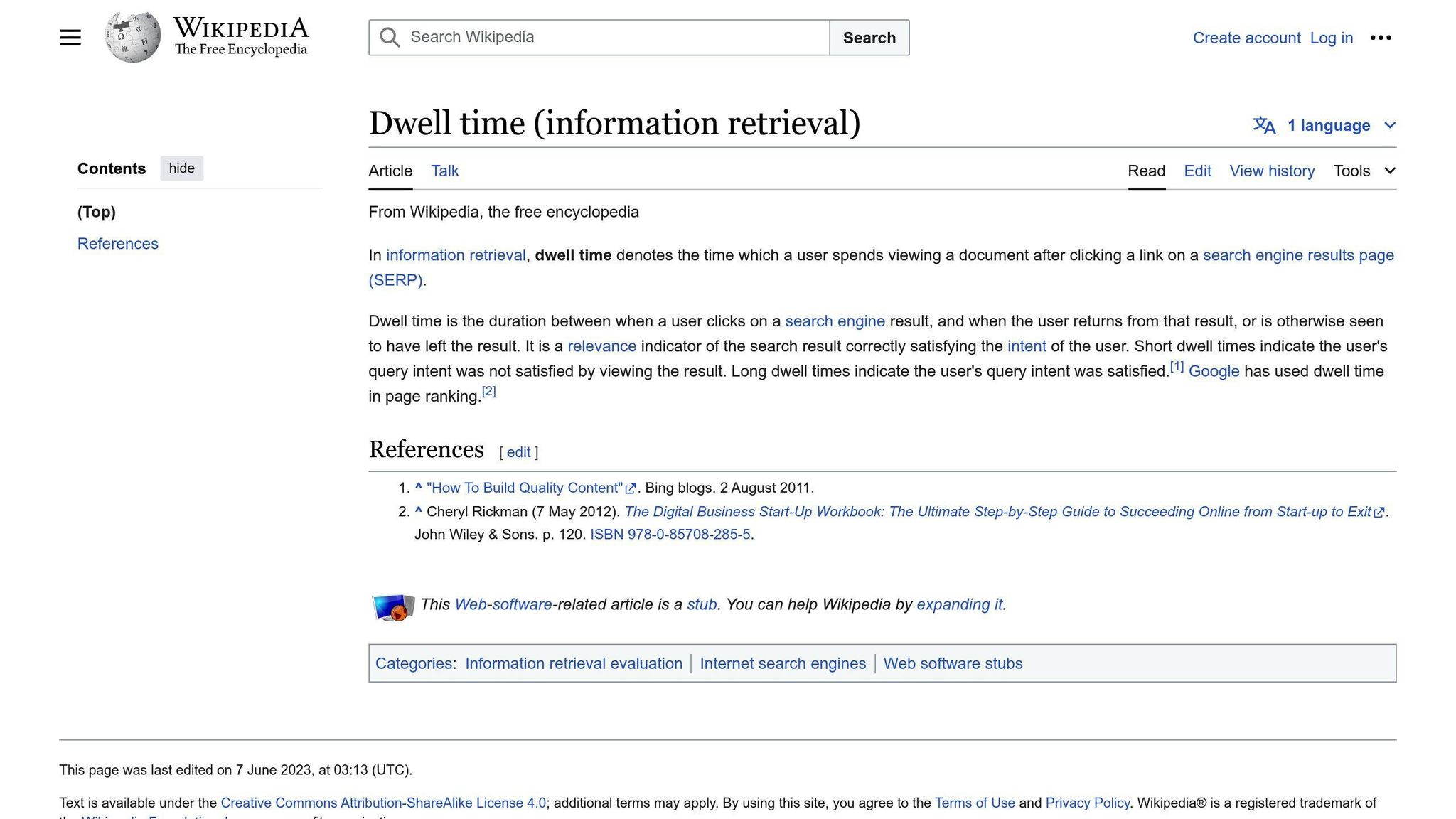Open the Information retrieval evaluation category
This screenshot has width=1456, height=819.
point(573,663)
